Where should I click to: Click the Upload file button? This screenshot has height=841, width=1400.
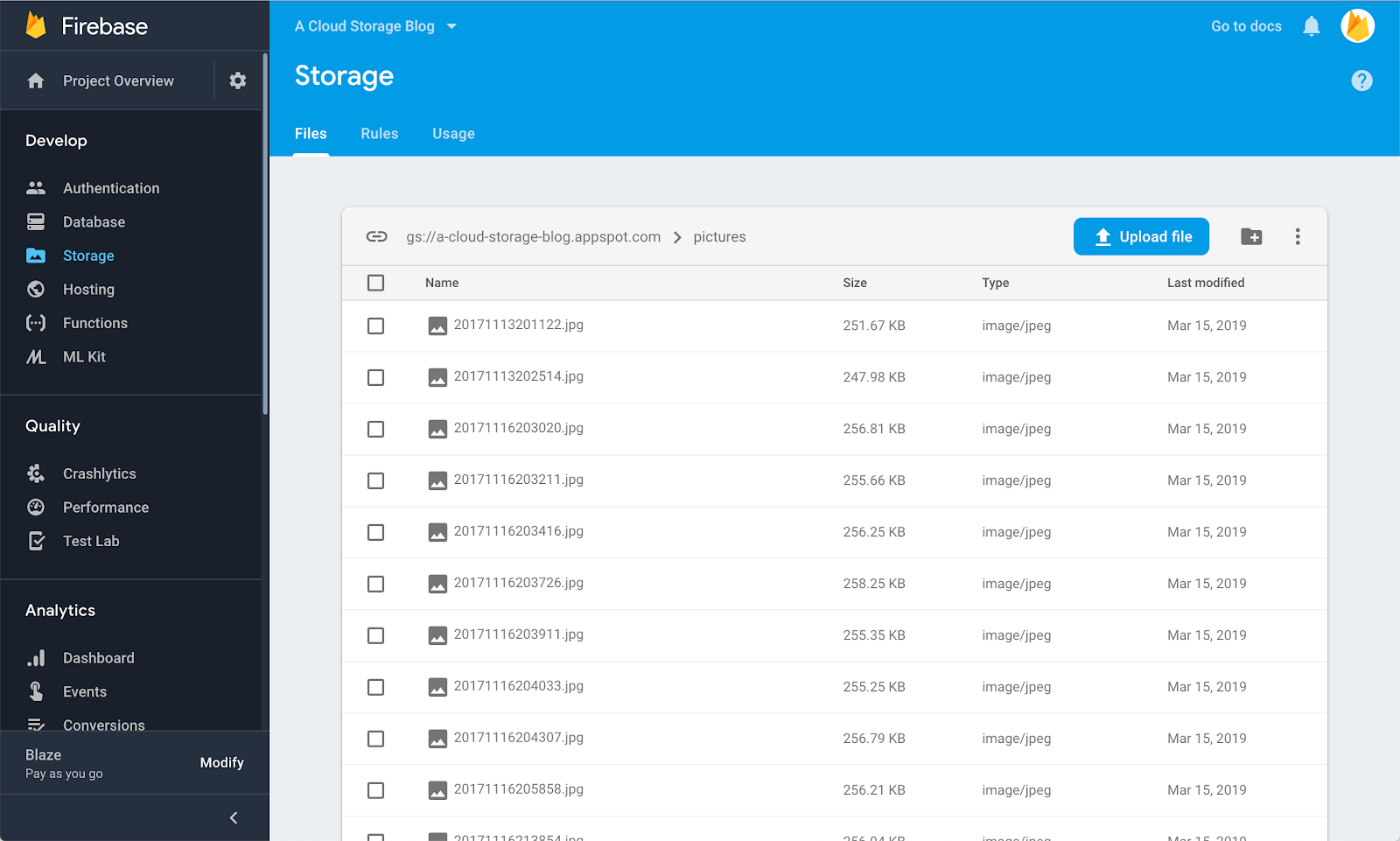[x=1141, y=236]
